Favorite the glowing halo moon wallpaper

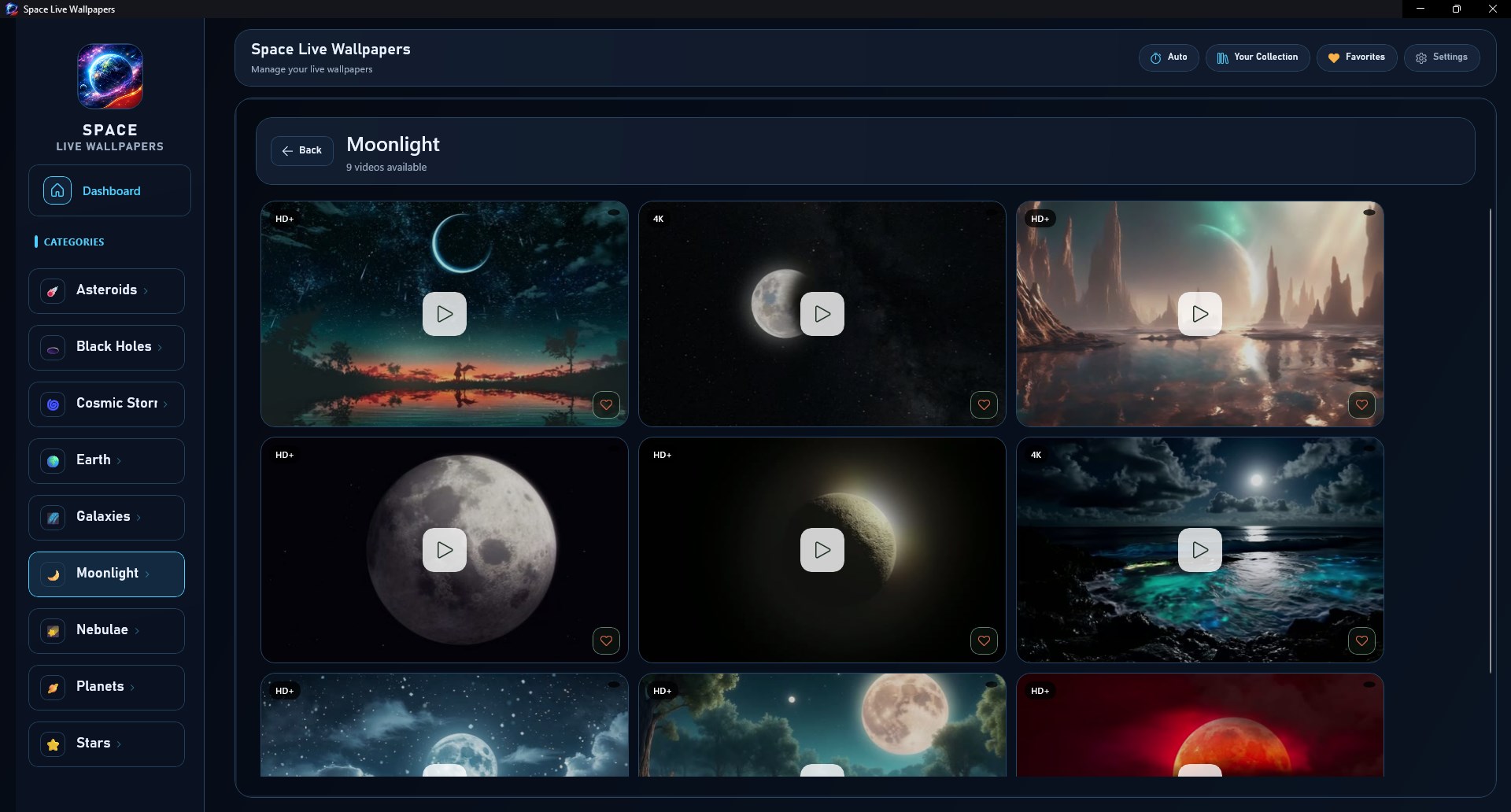tap(984, 641)
